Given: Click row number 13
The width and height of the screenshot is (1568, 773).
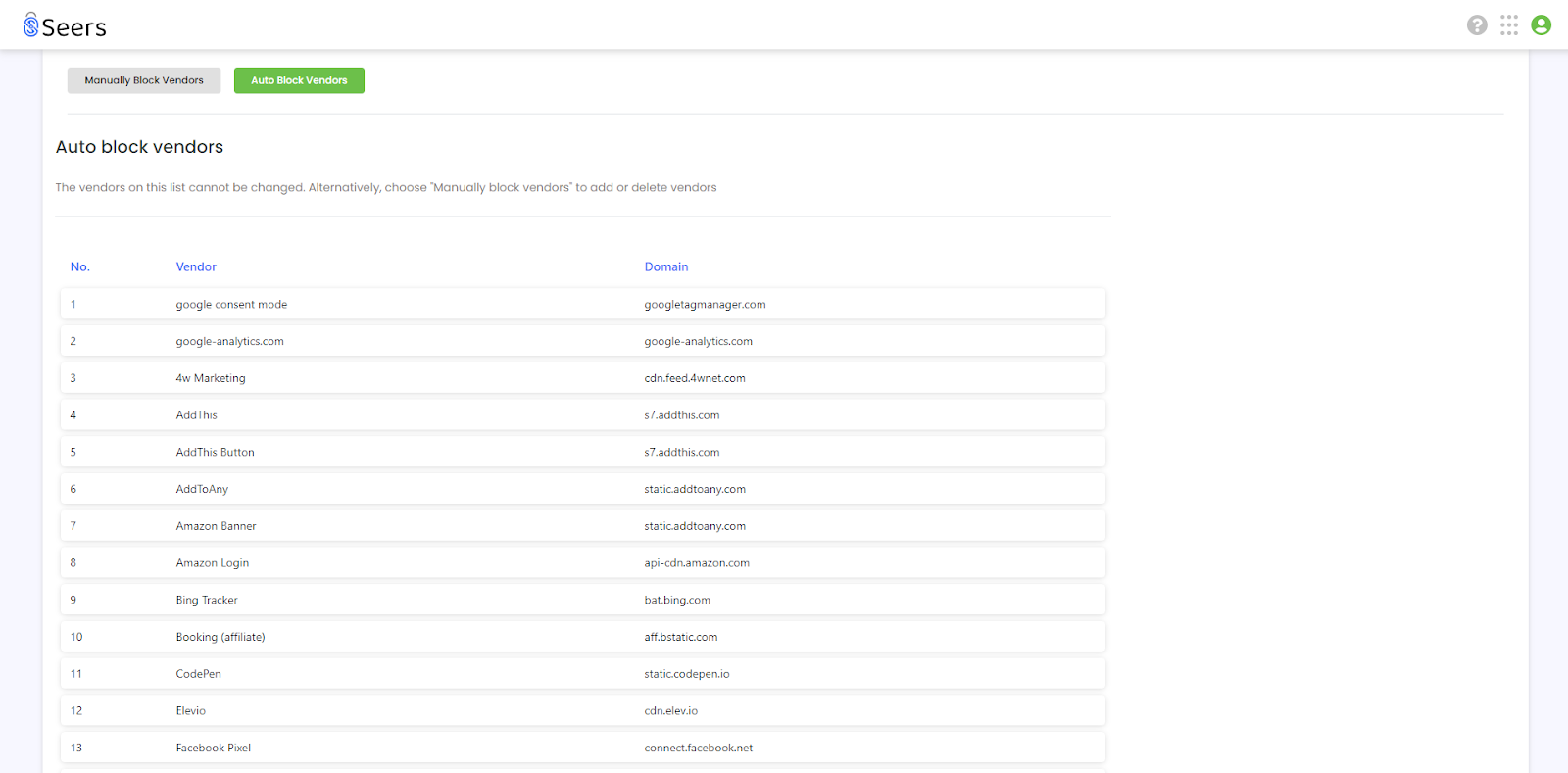Looking at the screenshot, I should tap(76, 749).
